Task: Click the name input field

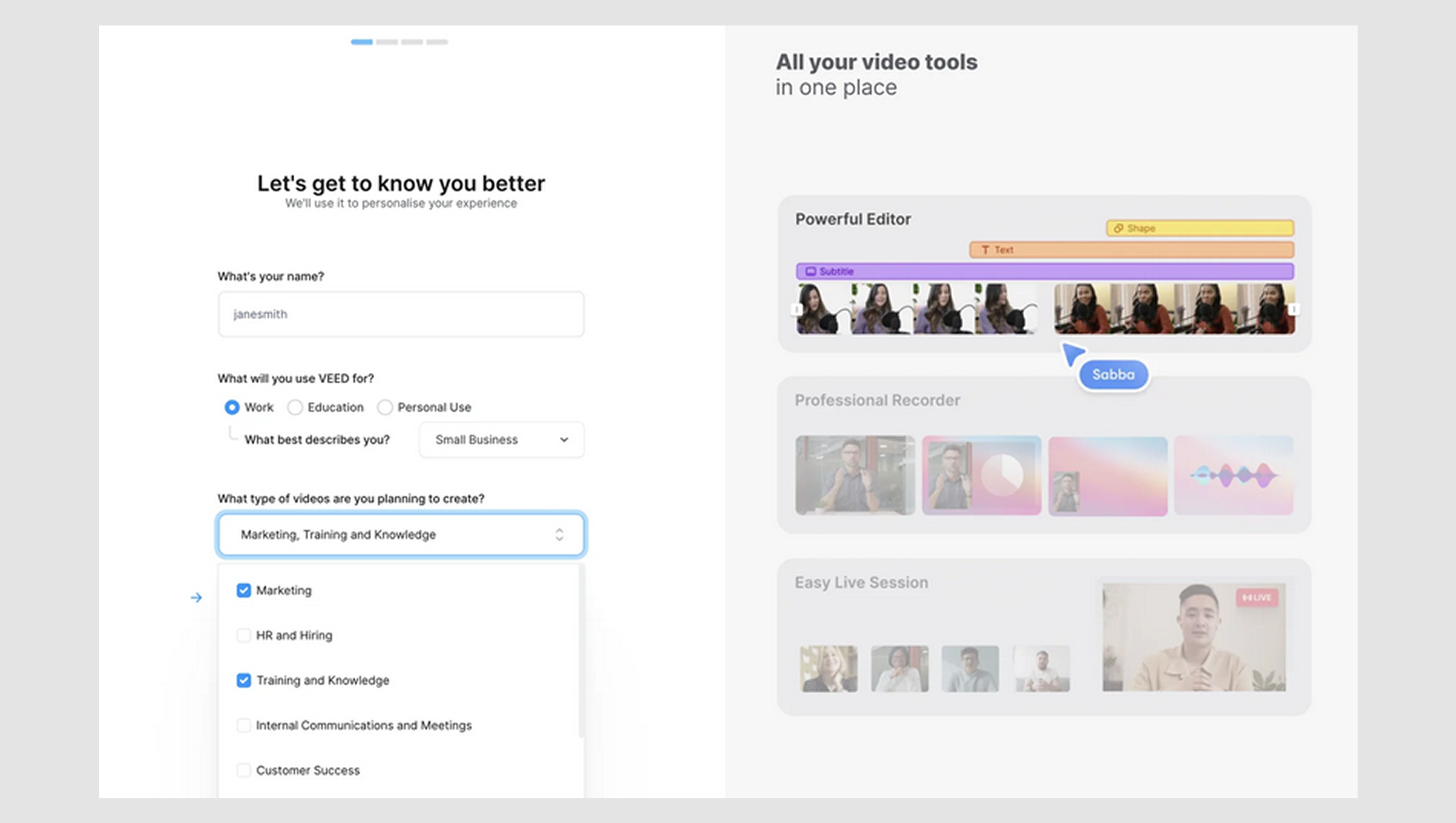Action: (x=401, y=314)
